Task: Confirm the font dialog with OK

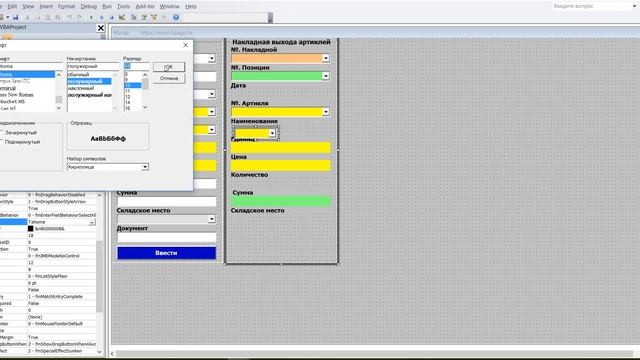Action: point(169,67)
